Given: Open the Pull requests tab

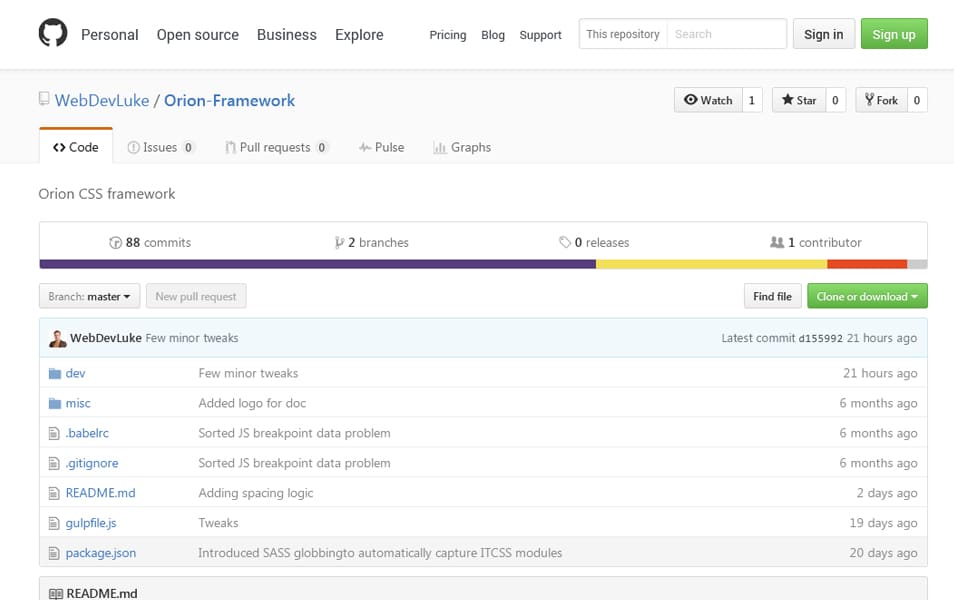Looking at the screenshot, I should click(x=277, y=147).
